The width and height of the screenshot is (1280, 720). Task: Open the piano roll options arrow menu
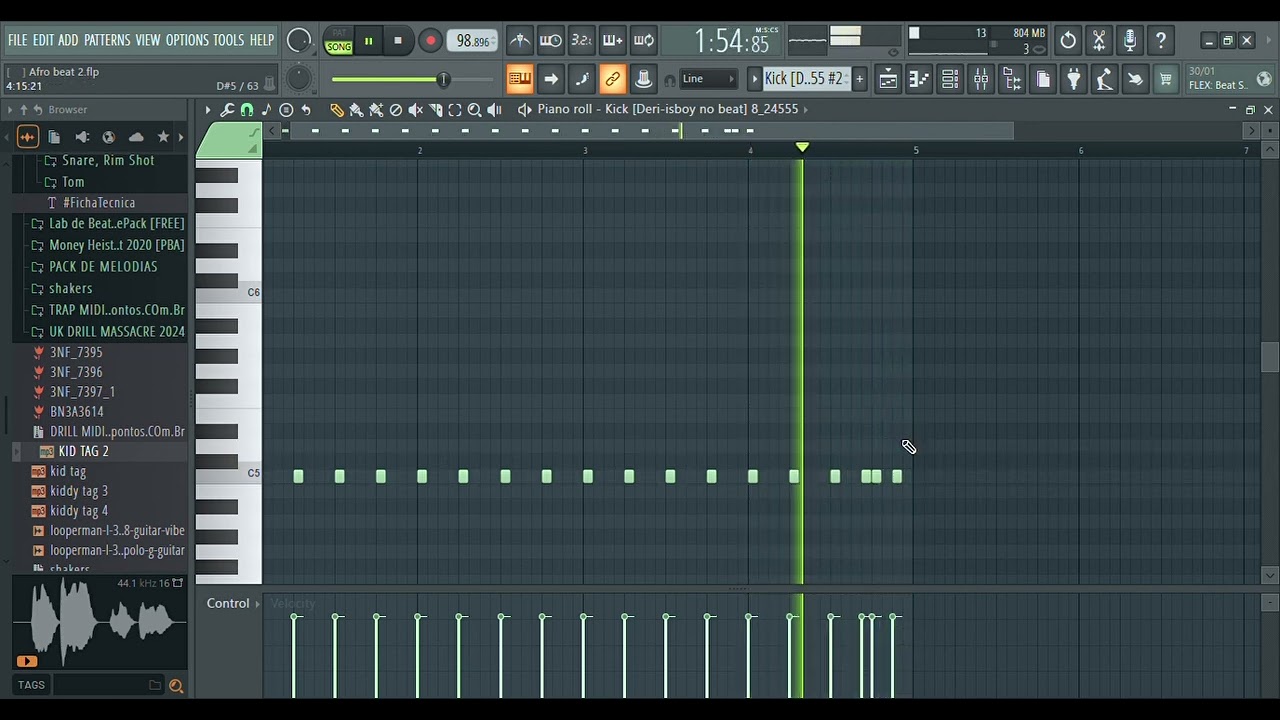207,110
